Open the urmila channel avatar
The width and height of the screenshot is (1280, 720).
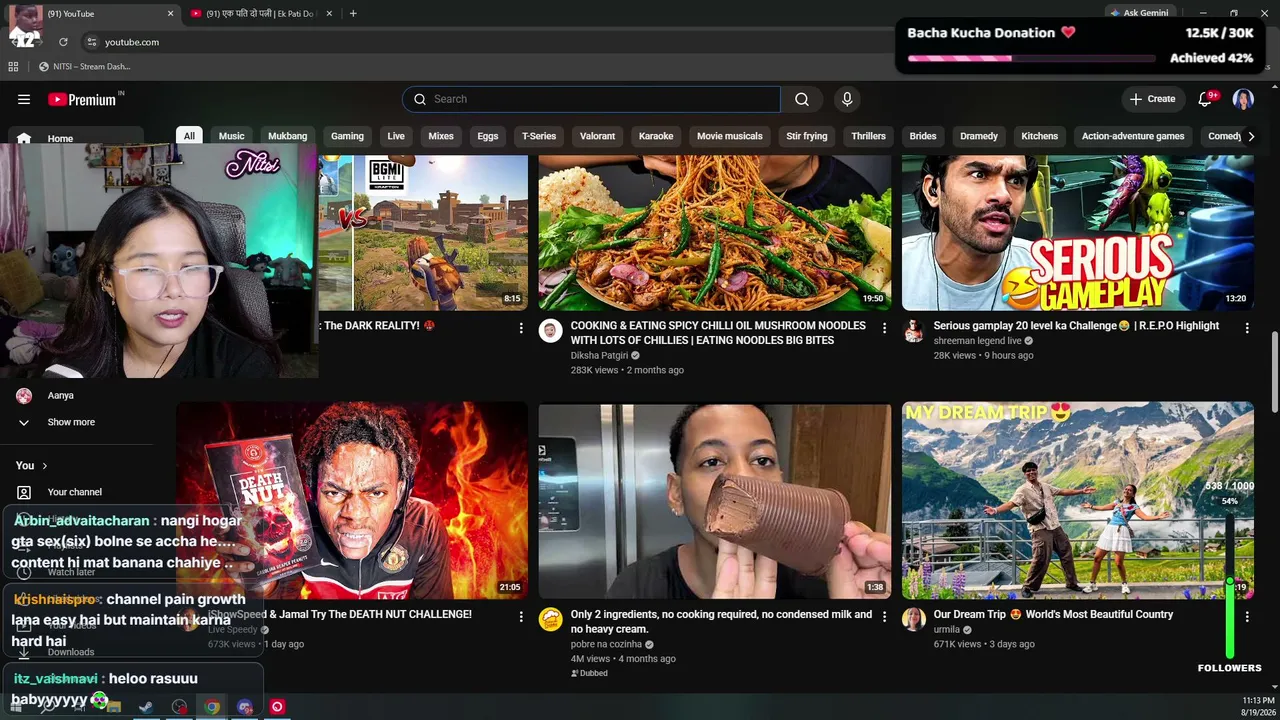[x=914, y=620]
